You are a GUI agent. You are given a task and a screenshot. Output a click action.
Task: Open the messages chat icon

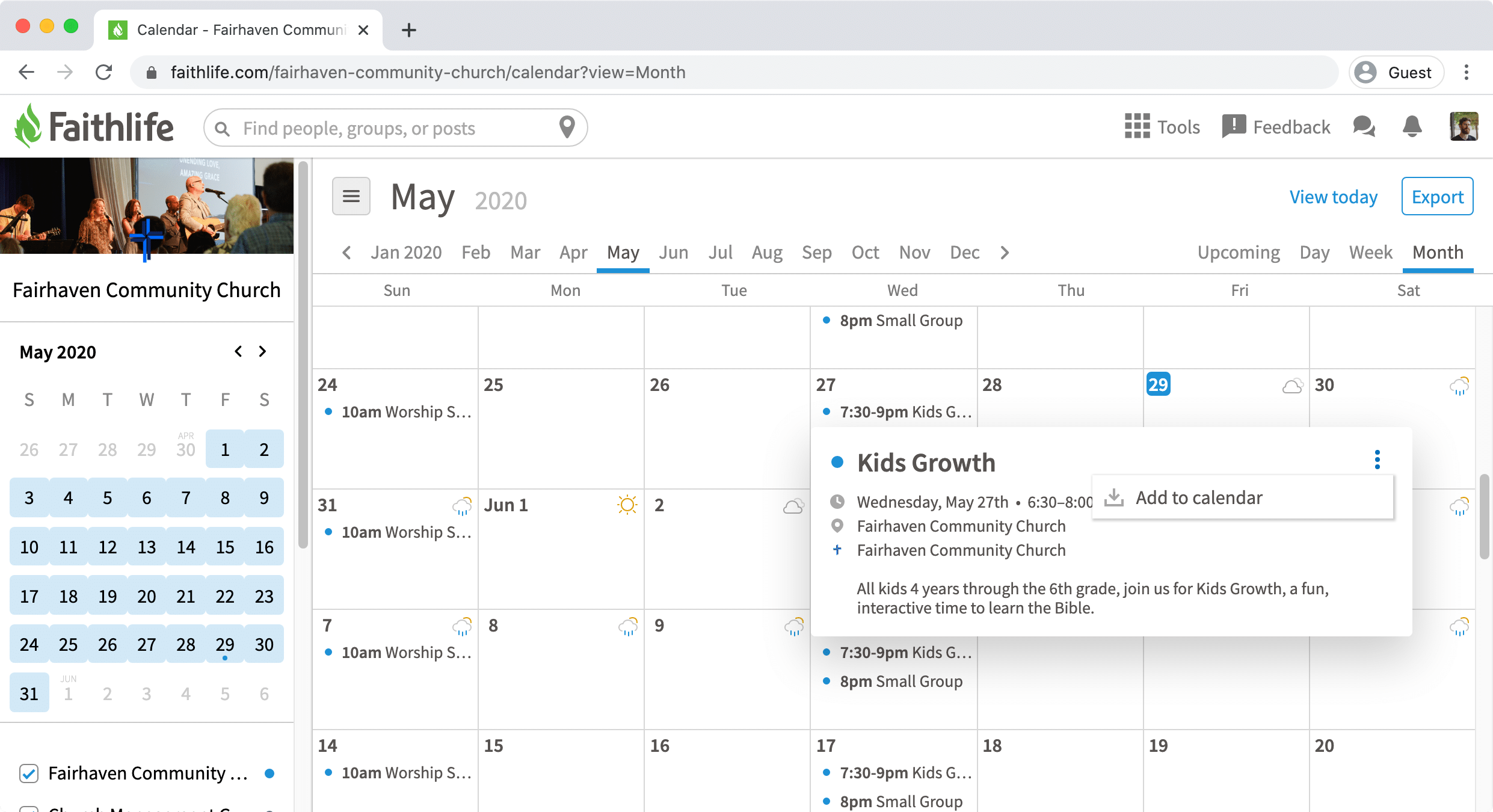tap(1364, 127)
